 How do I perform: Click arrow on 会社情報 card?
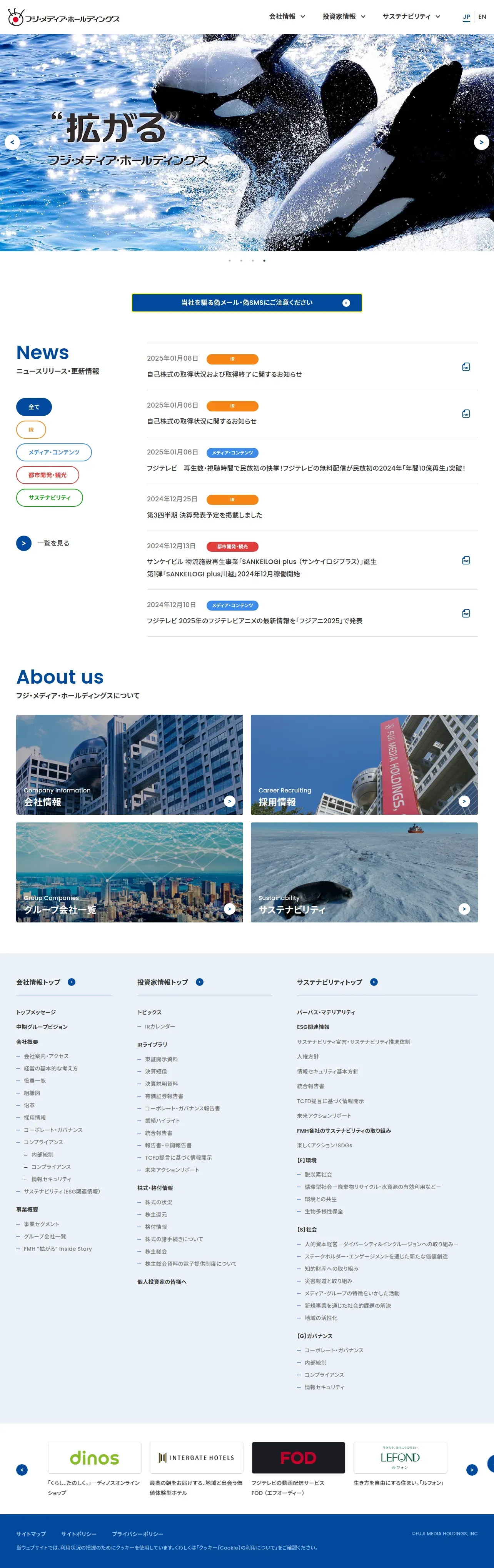230,801
